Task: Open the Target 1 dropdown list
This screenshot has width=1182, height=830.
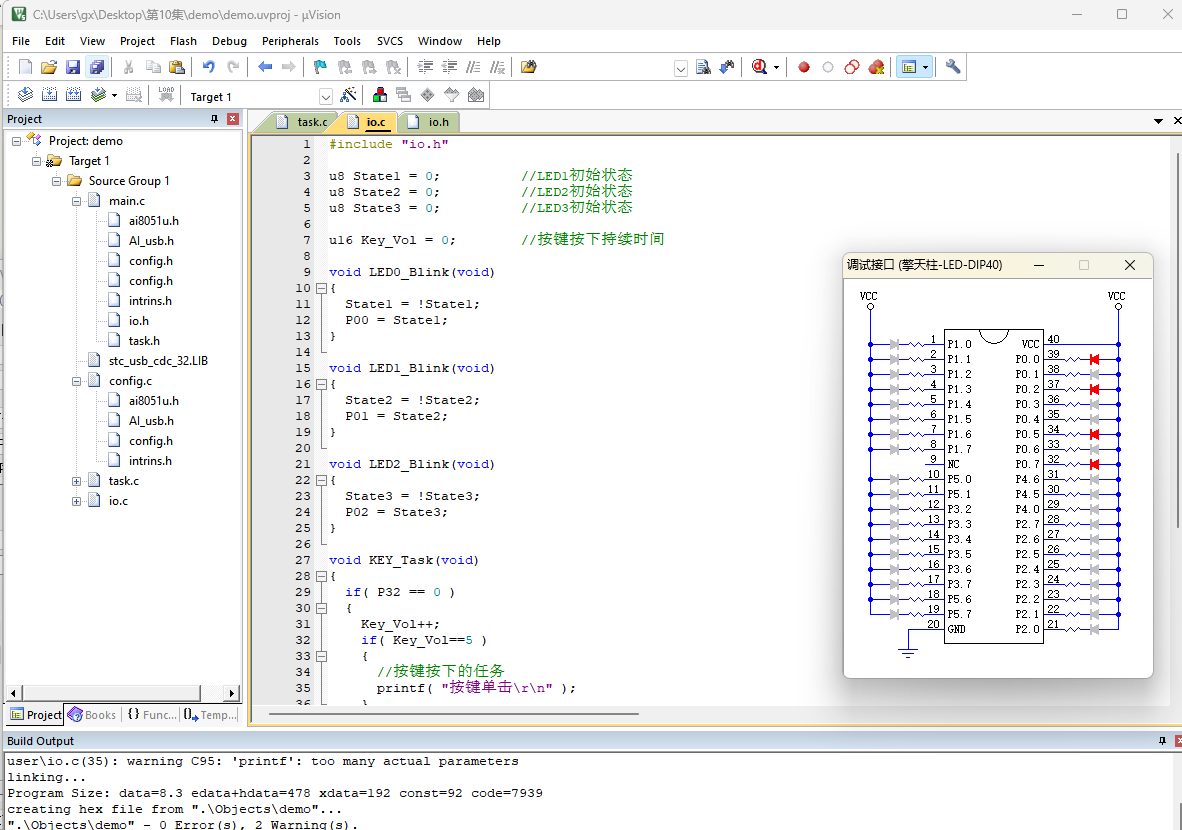Action: coord(326,96)
